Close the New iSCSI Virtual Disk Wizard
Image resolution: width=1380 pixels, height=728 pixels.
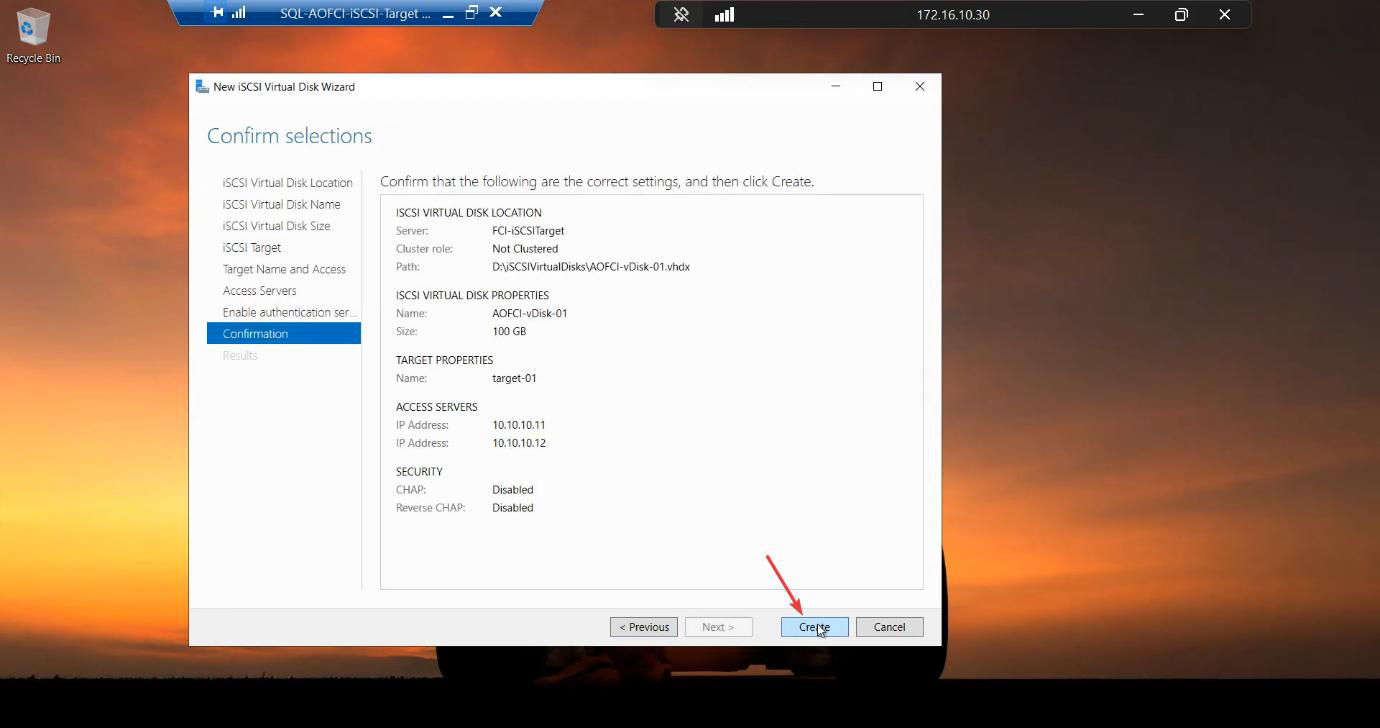click(x=920, y=87)
